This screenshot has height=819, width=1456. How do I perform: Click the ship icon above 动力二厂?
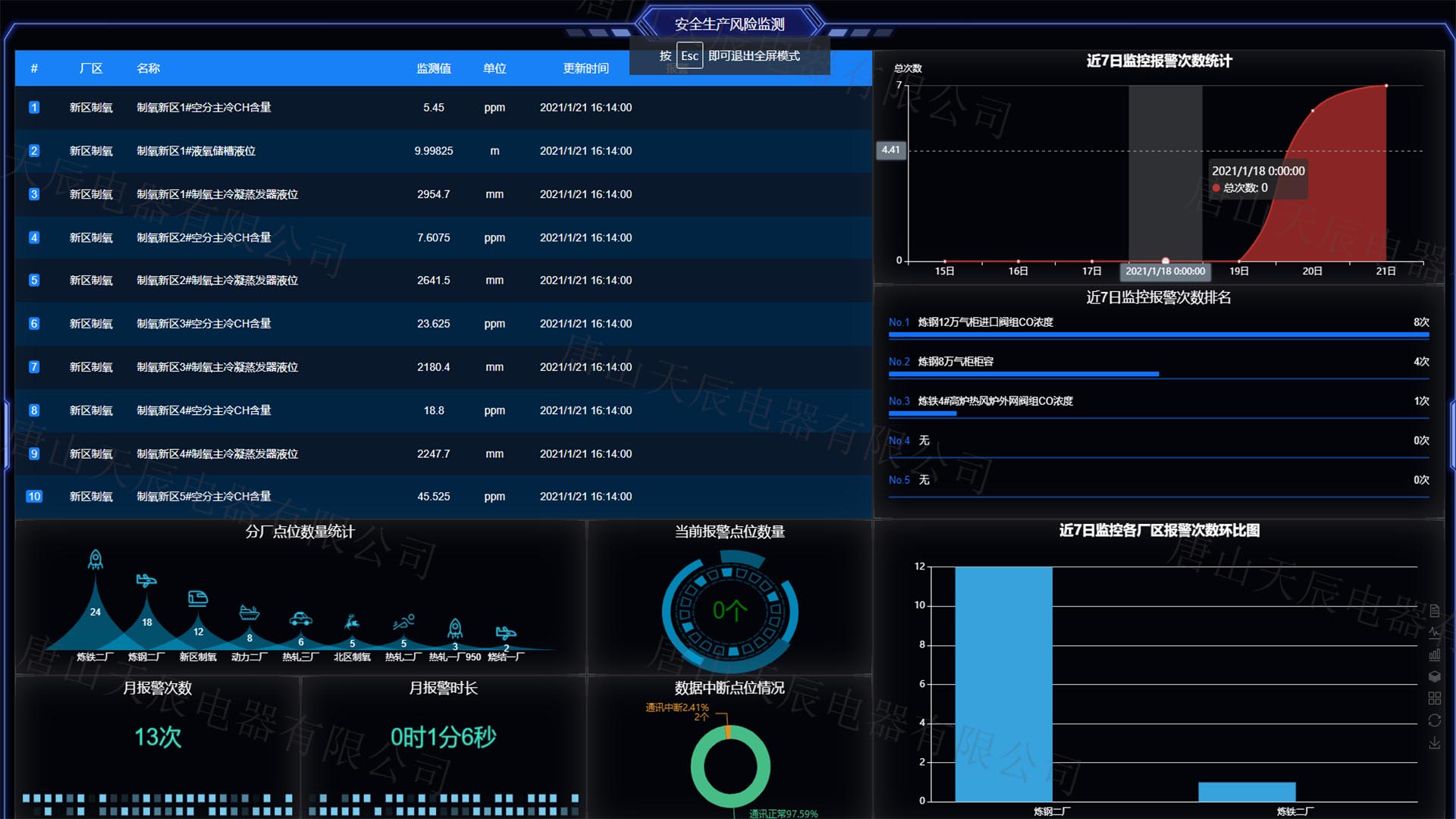[x=249, y=612]
